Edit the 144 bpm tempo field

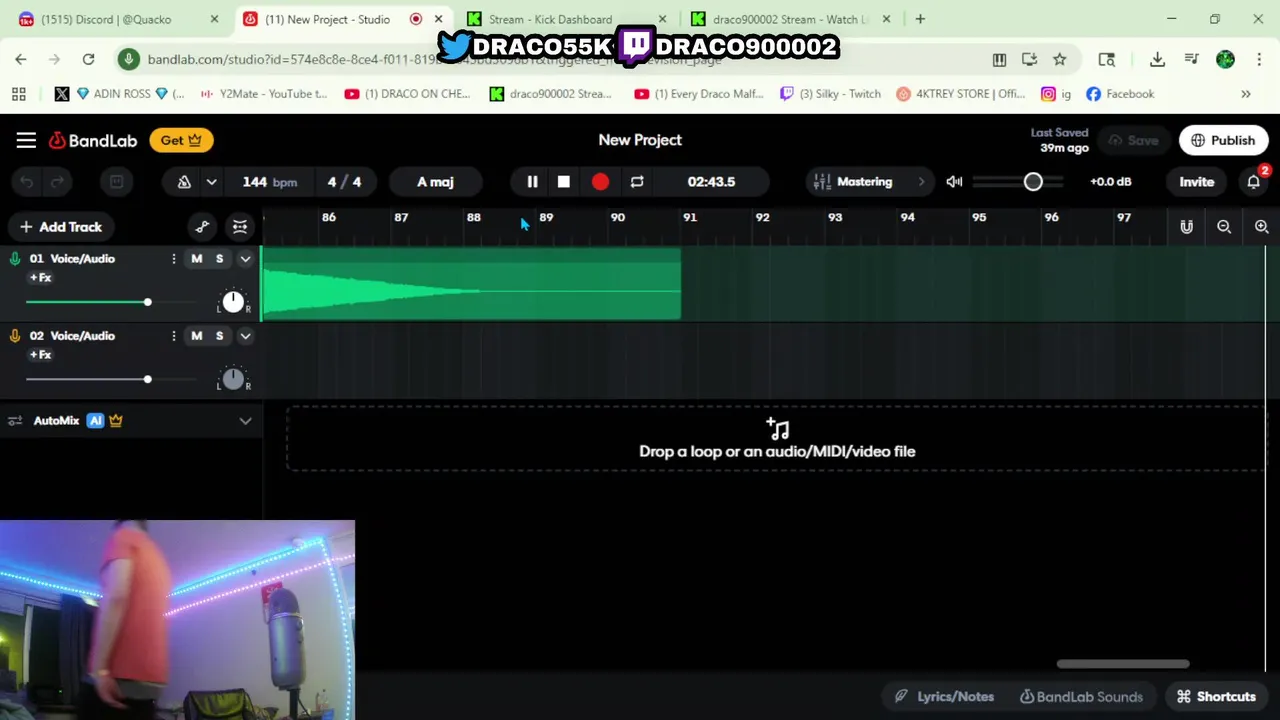(x=269, y=182)
